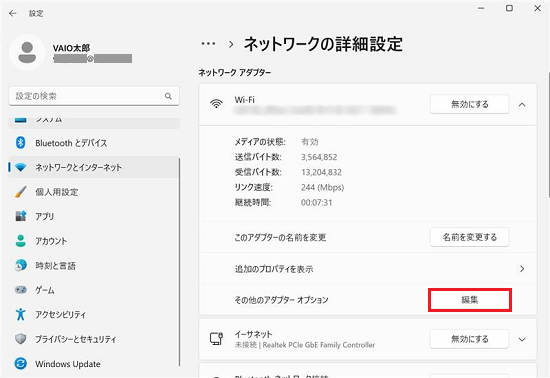Click the アプリ icon in sidebar

[21, 216]
